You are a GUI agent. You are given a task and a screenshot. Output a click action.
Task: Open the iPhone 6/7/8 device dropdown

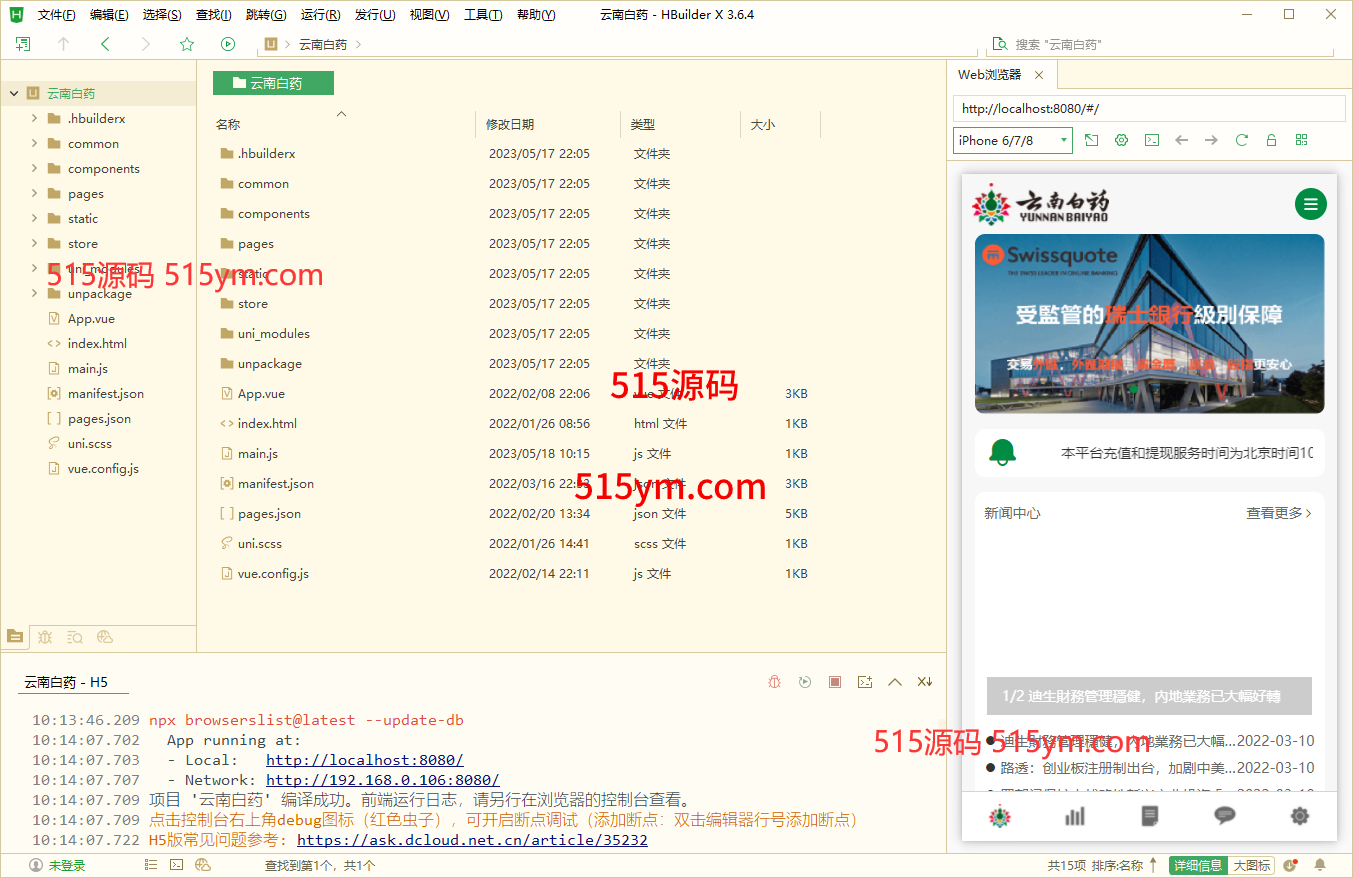pos(1012,141)
